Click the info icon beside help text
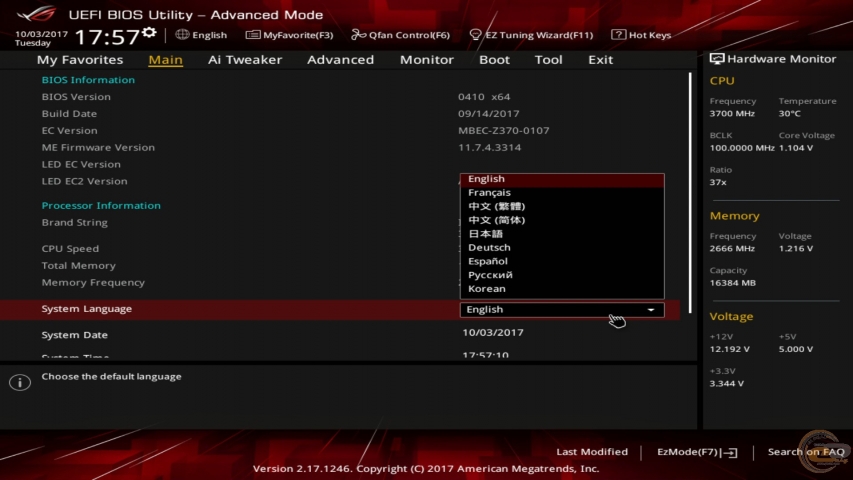The height and width of the screenshot is (480, 853). [x=20, y=382]
